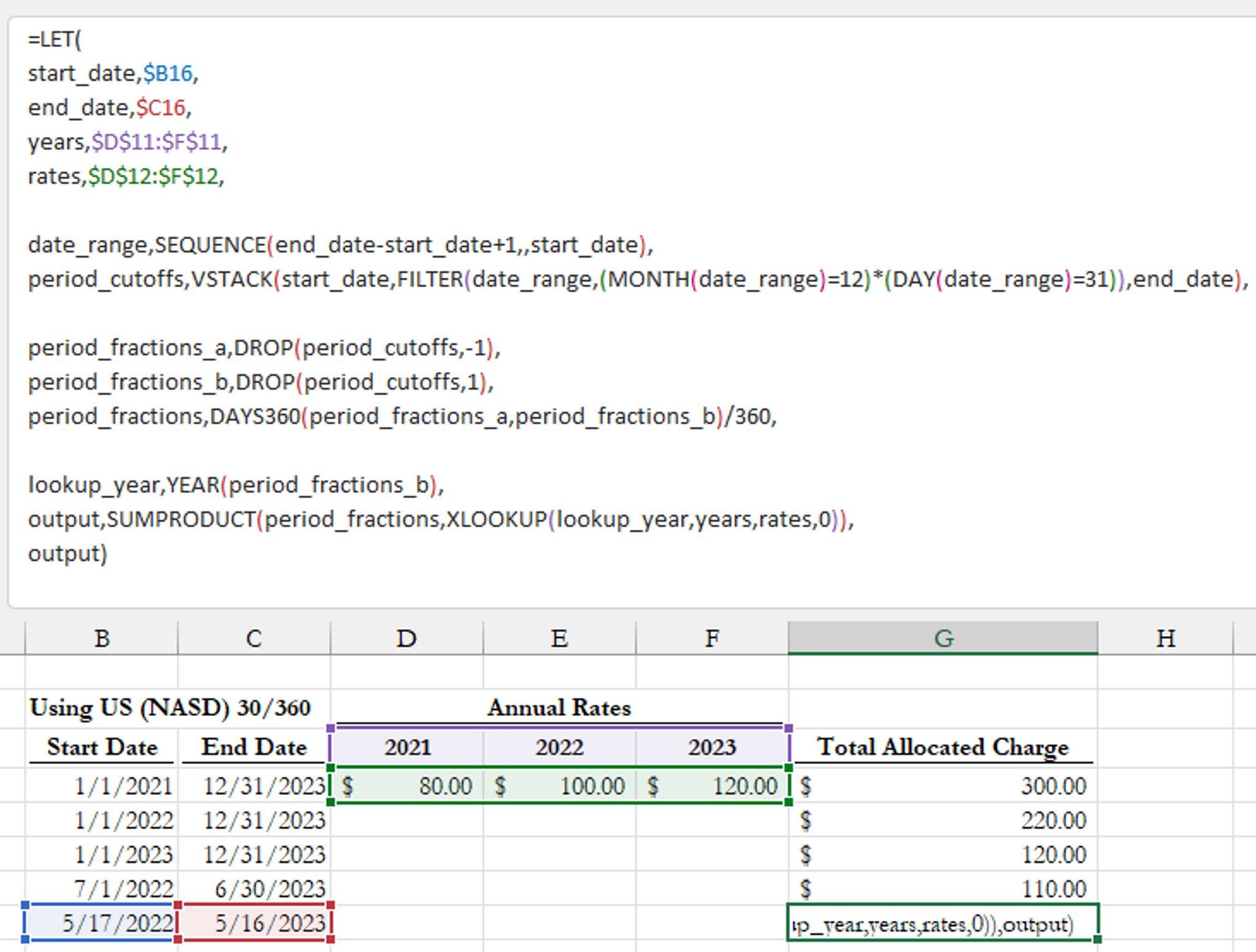Viewport: 1256px width, 952px height.
Task: Select the 12/31/2023 end date in the first row
Action: (x=253, y=786)
